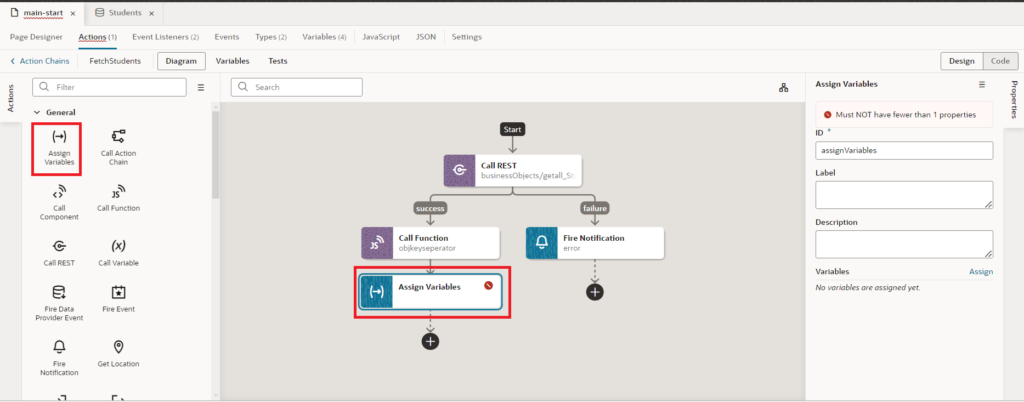Screen dimensions: 1024x402
Task: Select the Call Action Chain icon
Action: pyautogui.click(x=118, y=137)
